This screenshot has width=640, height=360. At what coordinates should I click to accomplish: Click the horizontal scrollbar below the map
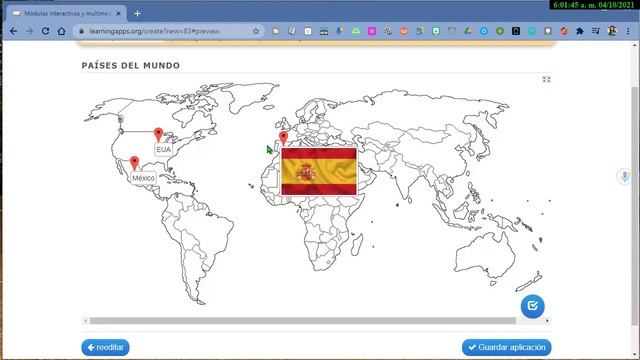point(302,321)
